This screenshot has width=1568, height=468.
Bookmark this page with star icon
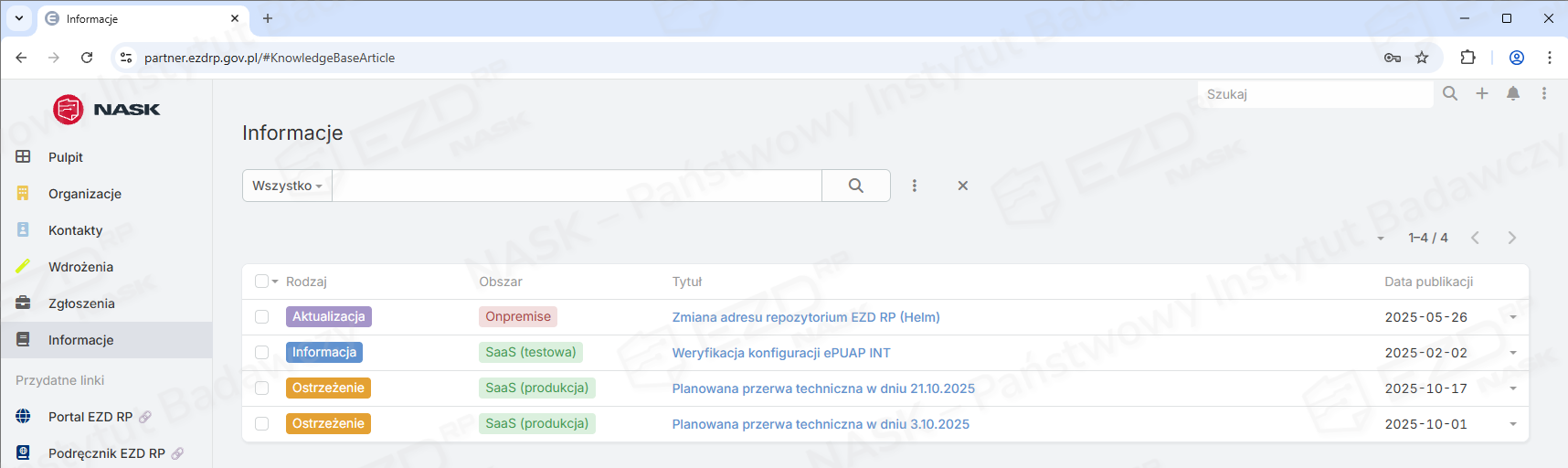point(1422,58)
